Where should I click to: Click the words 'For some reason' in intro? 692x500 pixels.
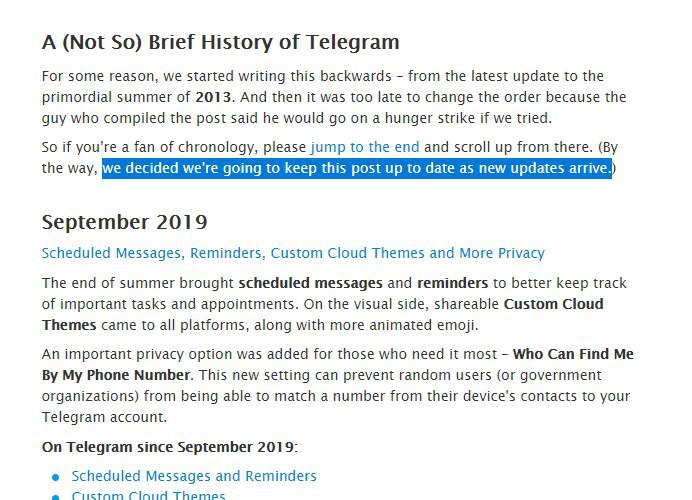[93, 77]
